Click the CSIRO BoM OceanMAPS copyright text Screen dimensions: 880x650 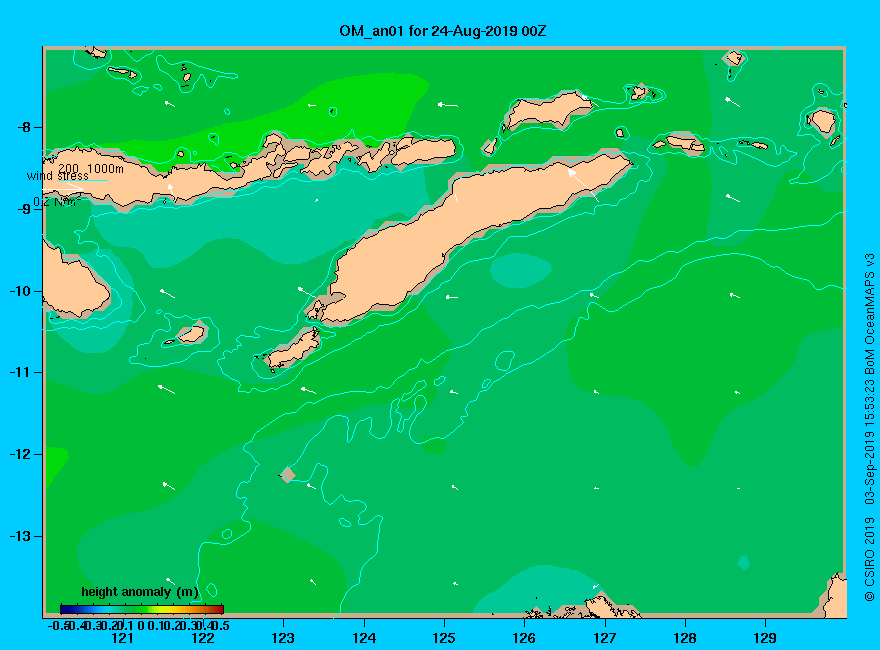tap(869, 428)
